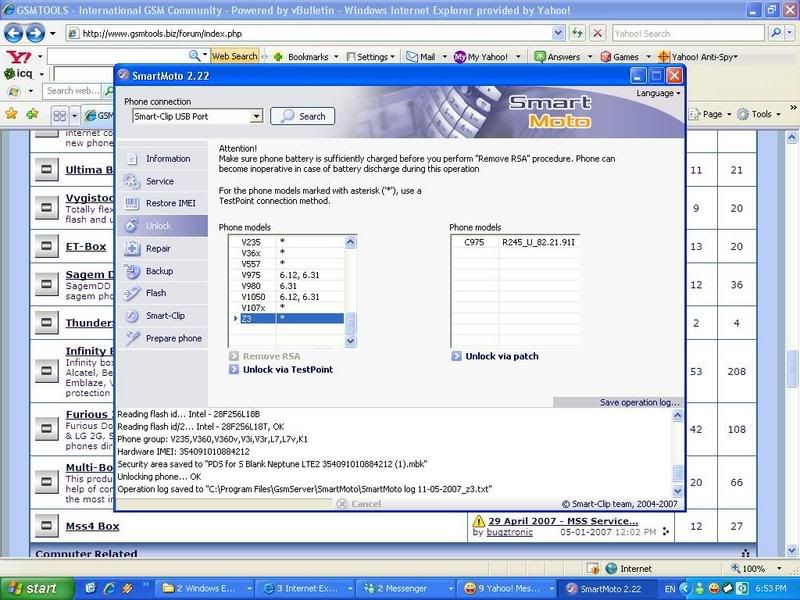Select the Z3 phone model row

286,319
